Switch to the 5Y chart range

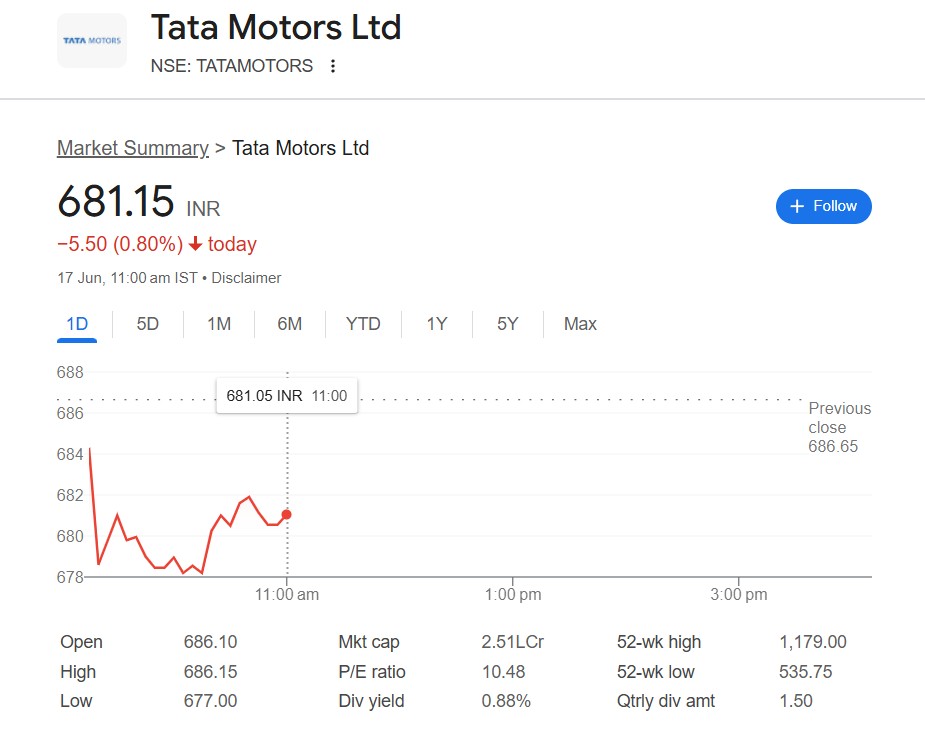coord(508,324)
